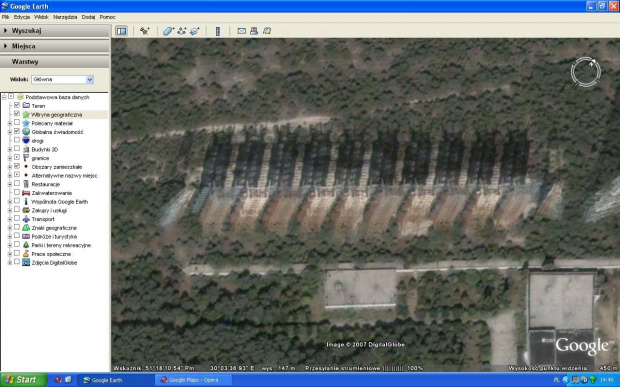
Task: Open the Narzędzia menu
Action: tap(65, 17)
